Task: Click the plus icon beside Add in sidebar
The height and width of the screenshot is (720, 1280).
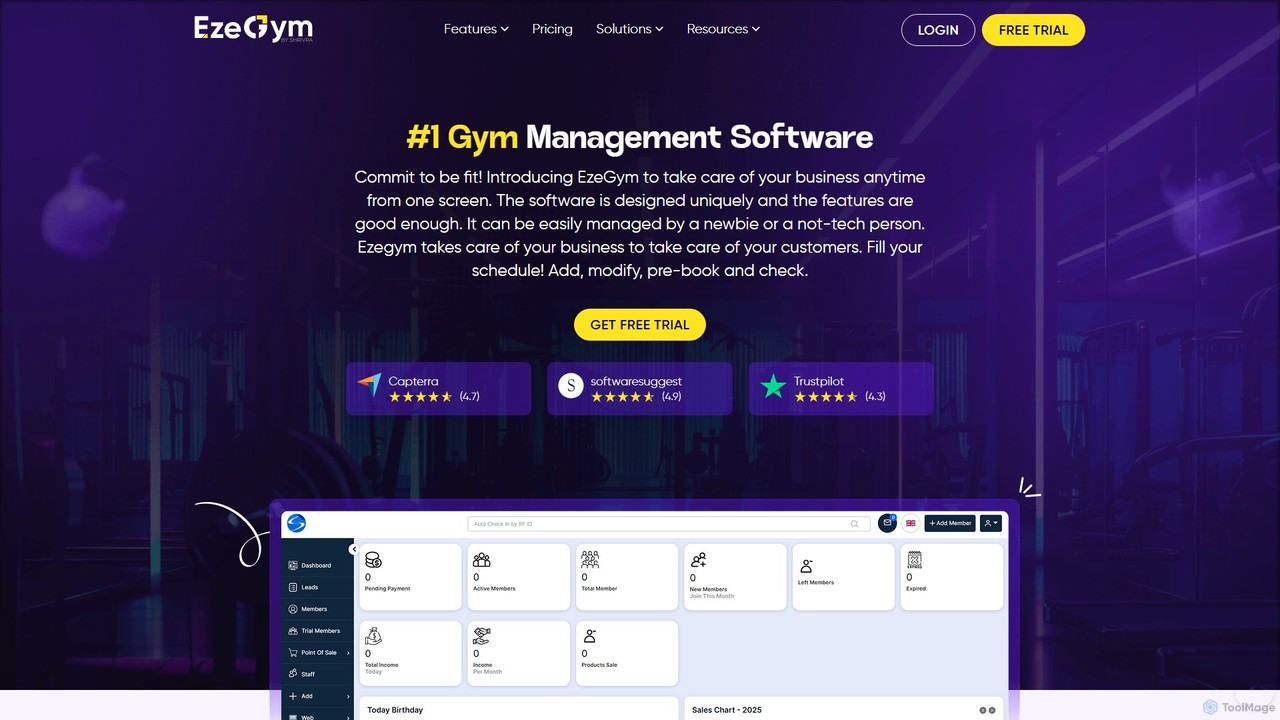Action: [293, 696]
